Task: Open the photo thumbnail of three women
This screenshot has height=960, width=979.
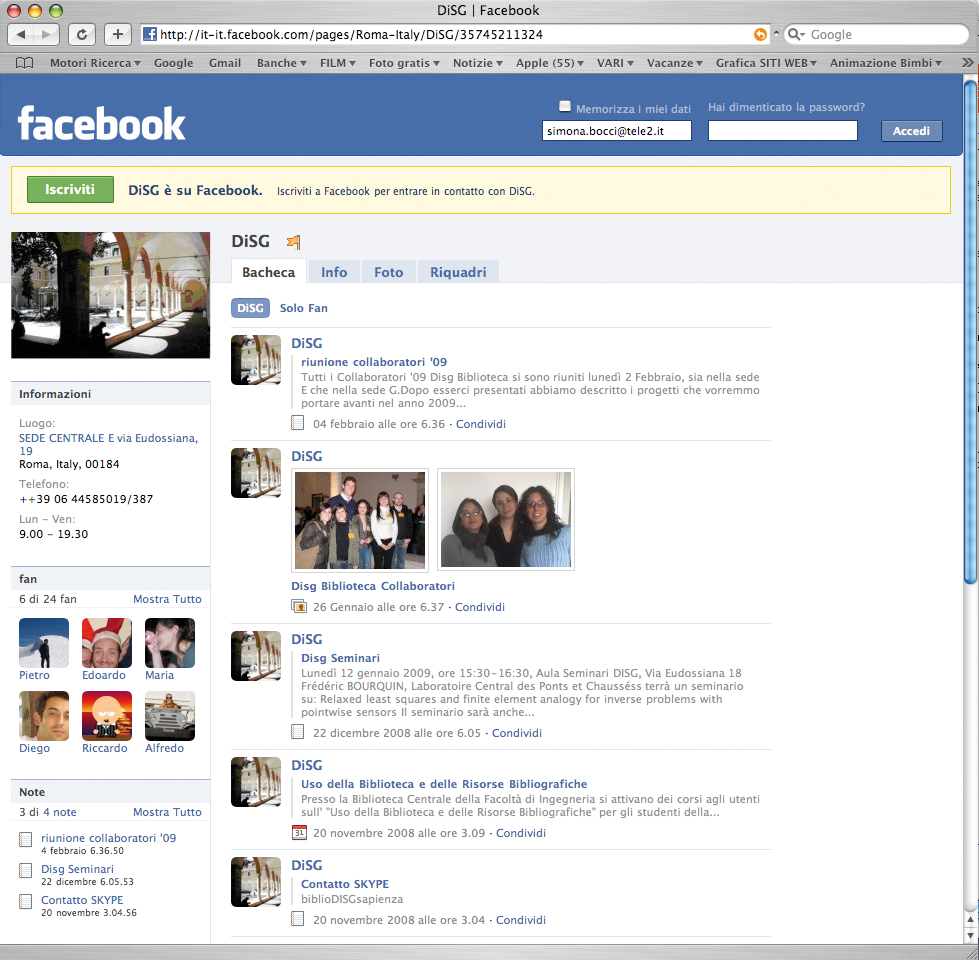Action: coord(506,520)
